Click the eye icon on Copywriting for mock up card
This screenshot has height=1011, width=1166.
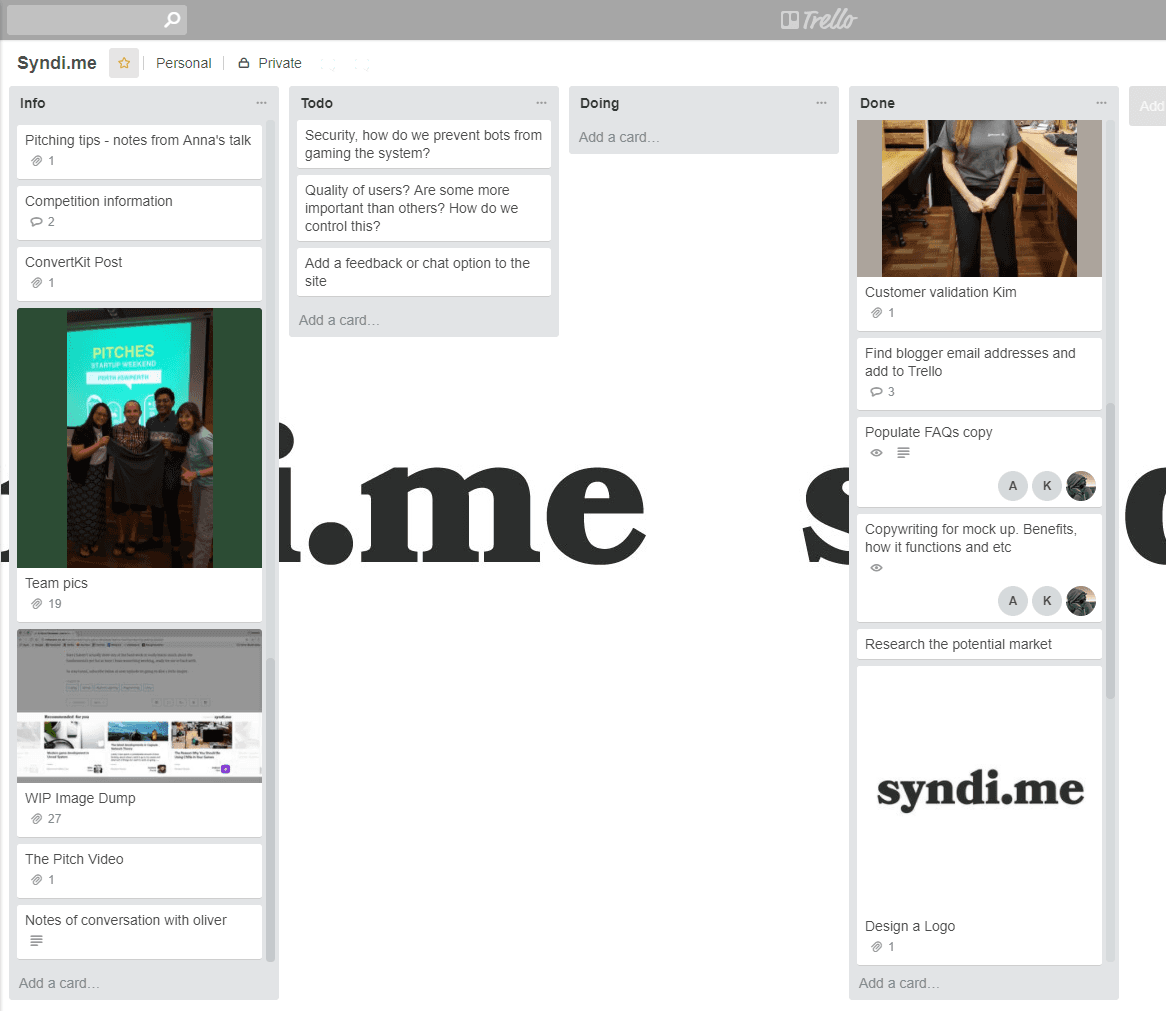[877, 568]
